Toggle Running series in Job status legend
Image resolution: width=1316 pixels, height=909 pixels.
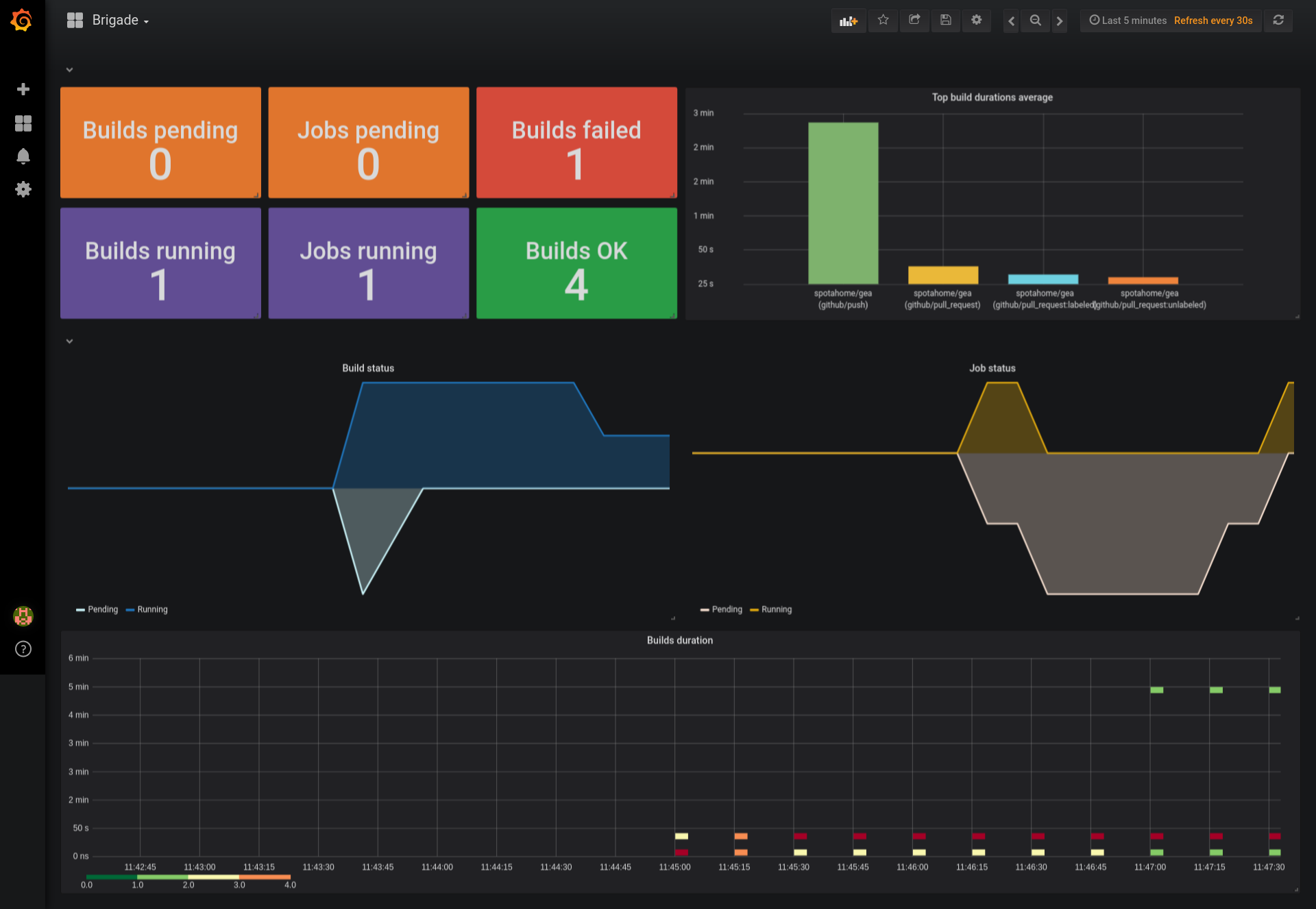(x=776, y=609)
